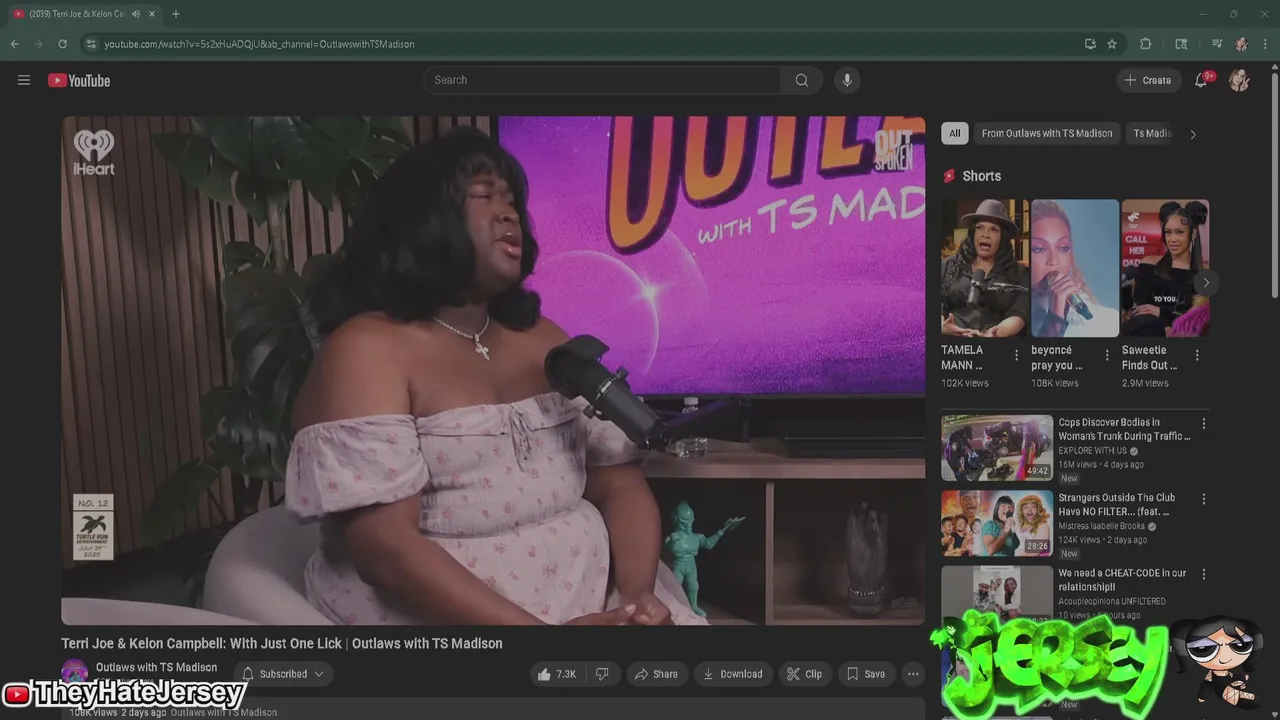This screenshot has width=1280, height=720.
Task: Click Mistress Isabelle Brooks channel name
Action: (1102, 526)
